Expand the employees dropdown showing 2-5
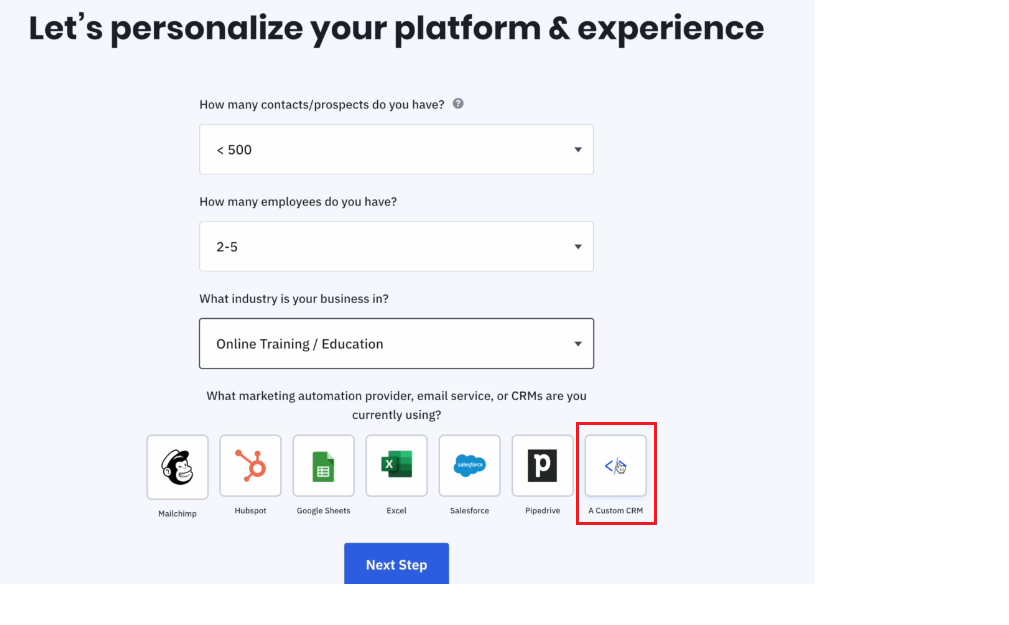This screenshot has height=625, width=1009. click(x=396, y=247)
